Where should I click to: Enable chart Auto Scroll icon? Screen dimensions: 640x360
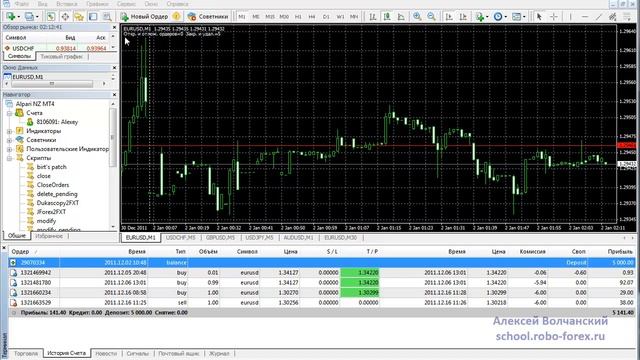(x=449, y=17)
